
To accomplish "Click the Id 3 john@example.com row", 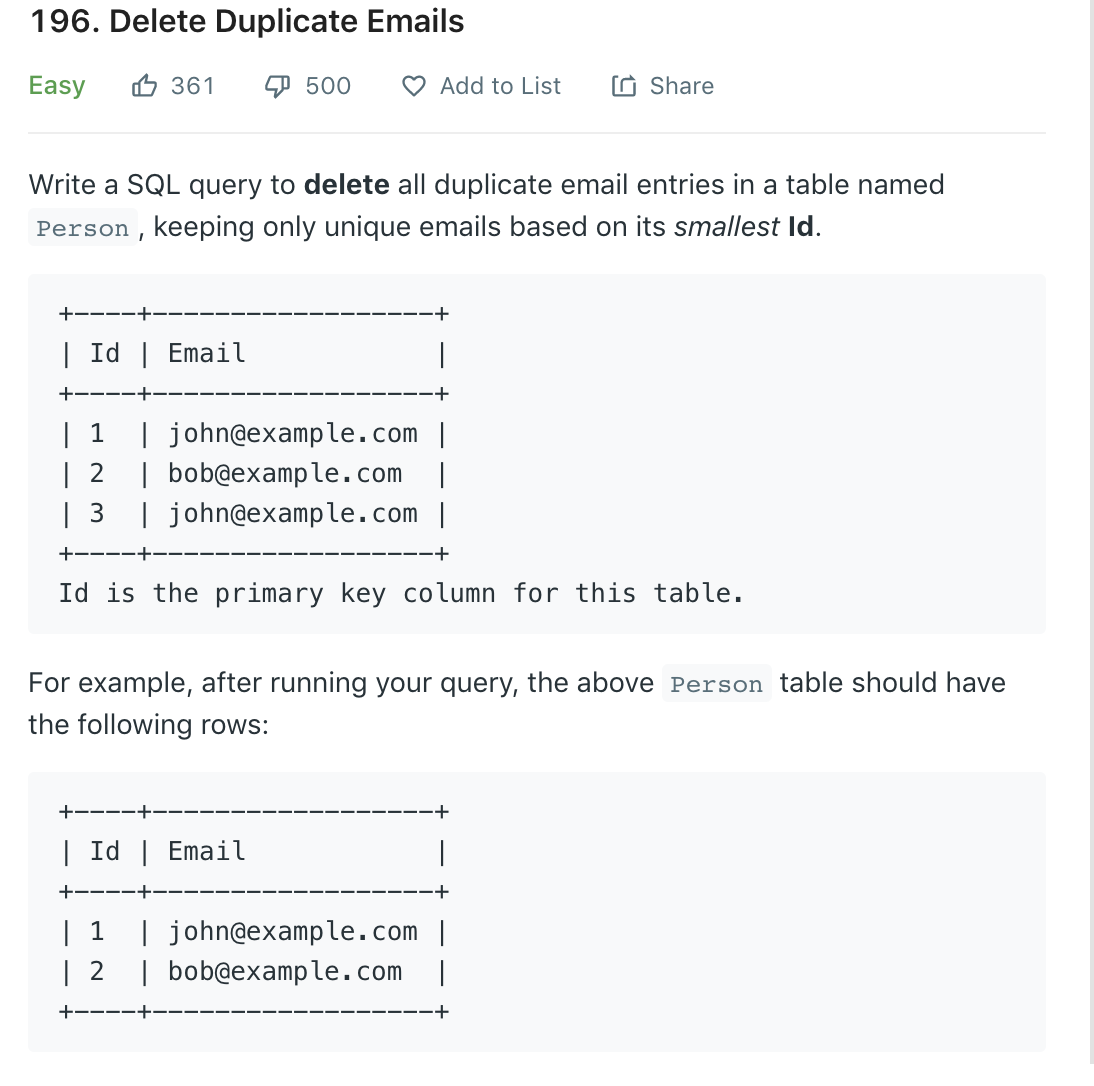I will (253, 514).
